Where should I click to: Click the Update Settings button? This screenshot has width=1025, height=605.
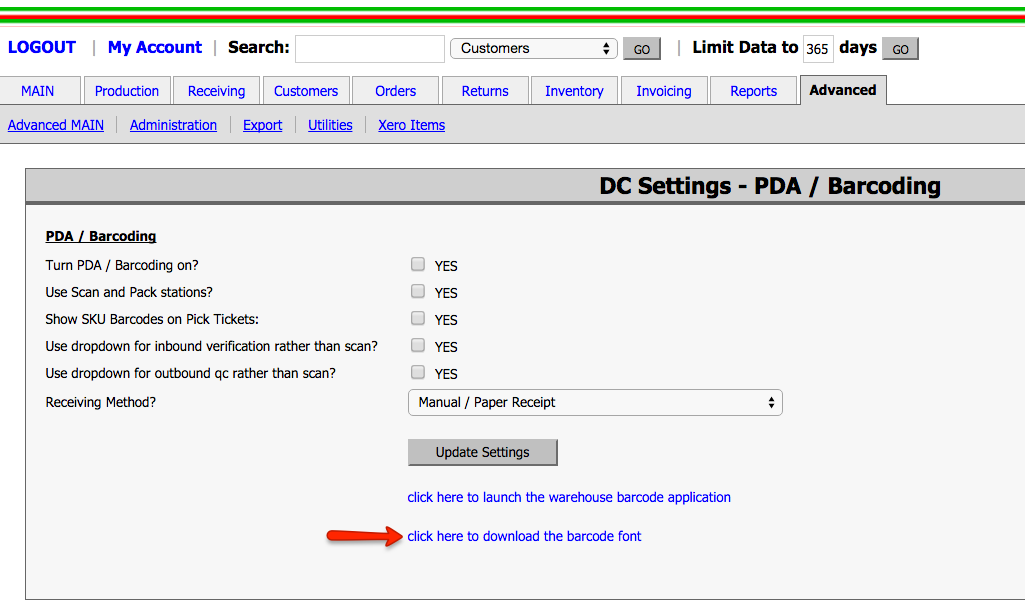click(482, 452)
